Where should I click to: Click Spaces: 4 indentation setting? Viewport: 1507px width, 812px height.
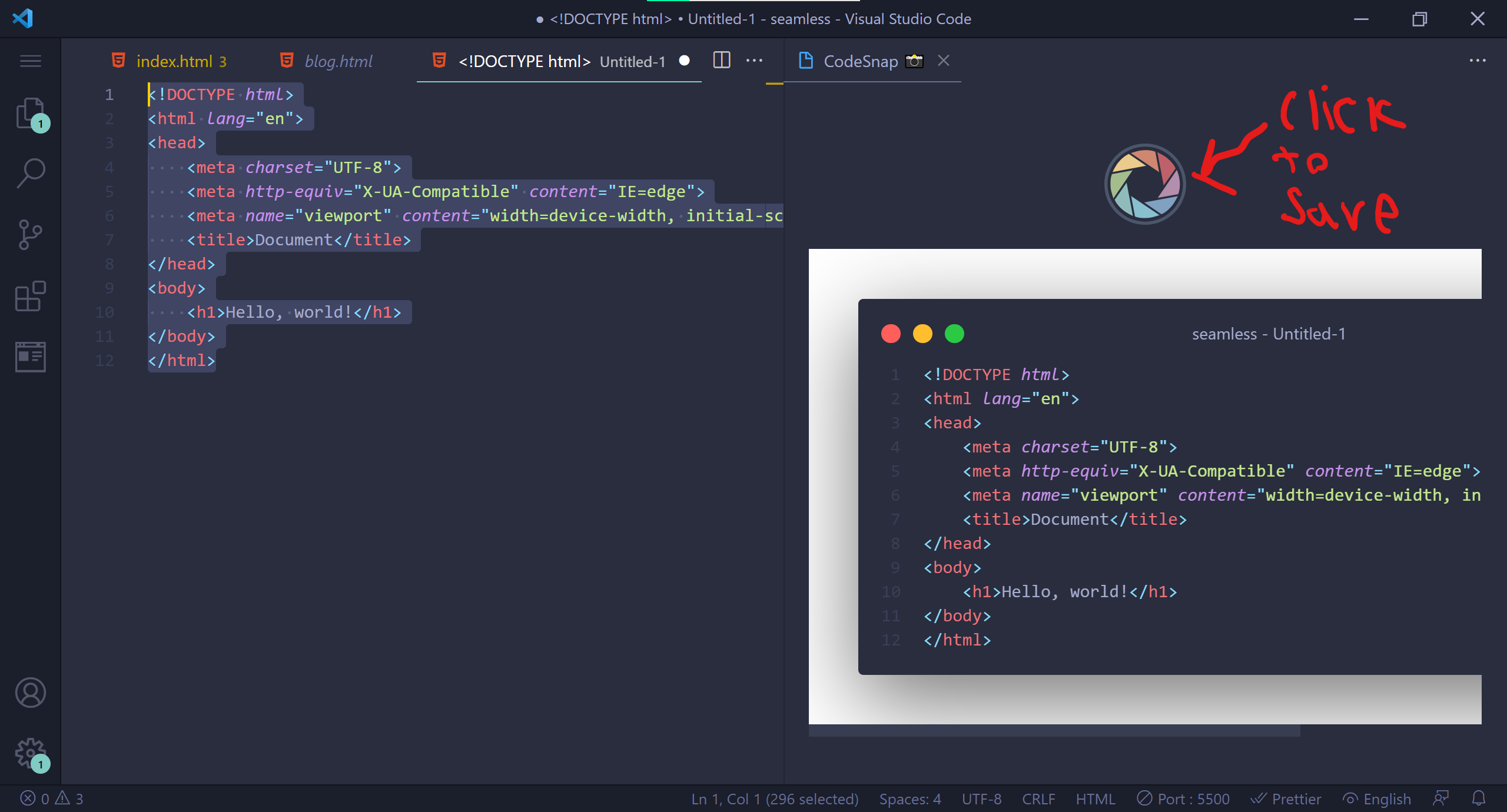pos(909,798)
